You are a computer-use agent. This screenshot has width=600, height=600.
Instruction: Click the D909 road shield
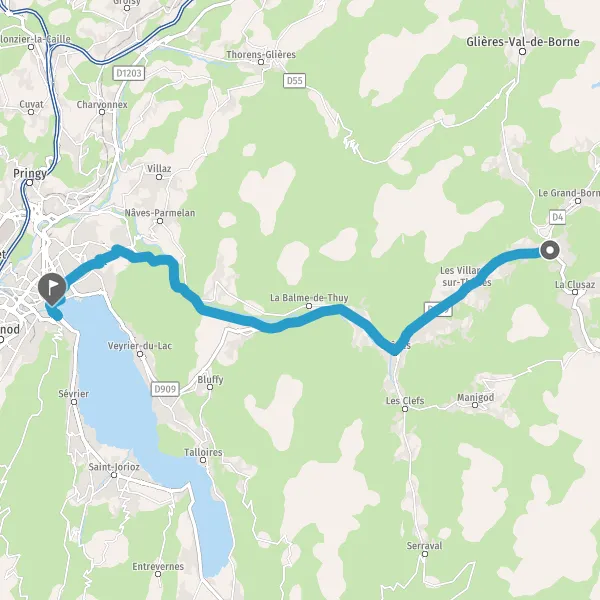[x=165, y=389]
